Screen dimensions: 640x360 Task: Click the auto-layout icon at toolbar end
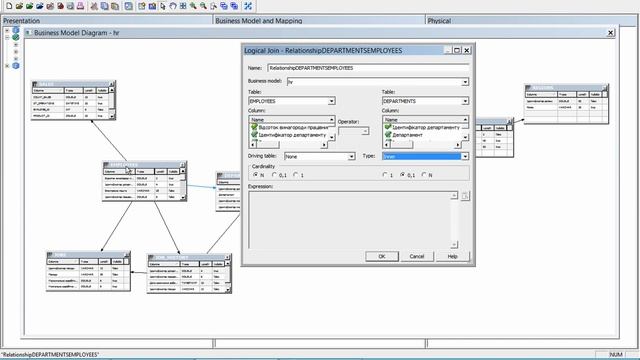248,6
